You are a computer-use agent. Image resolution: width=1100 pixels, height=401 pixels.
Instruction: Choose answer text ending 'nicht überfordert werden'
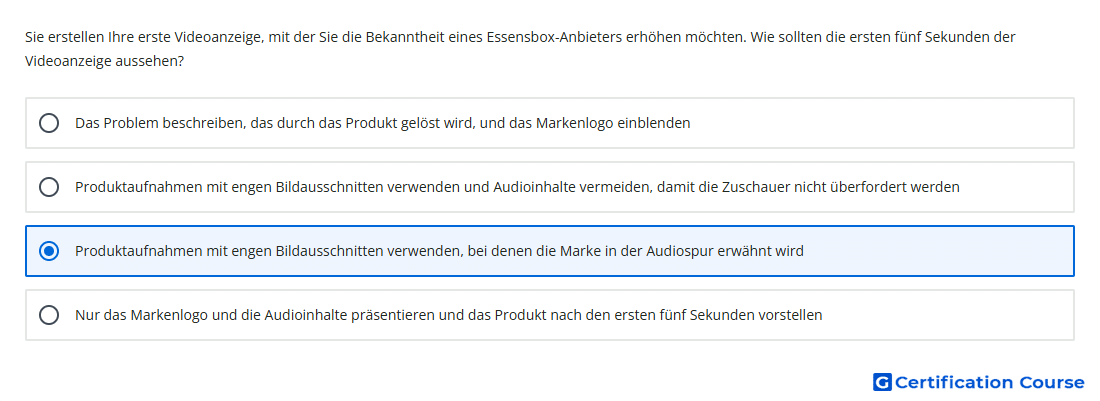click(517, 187)
